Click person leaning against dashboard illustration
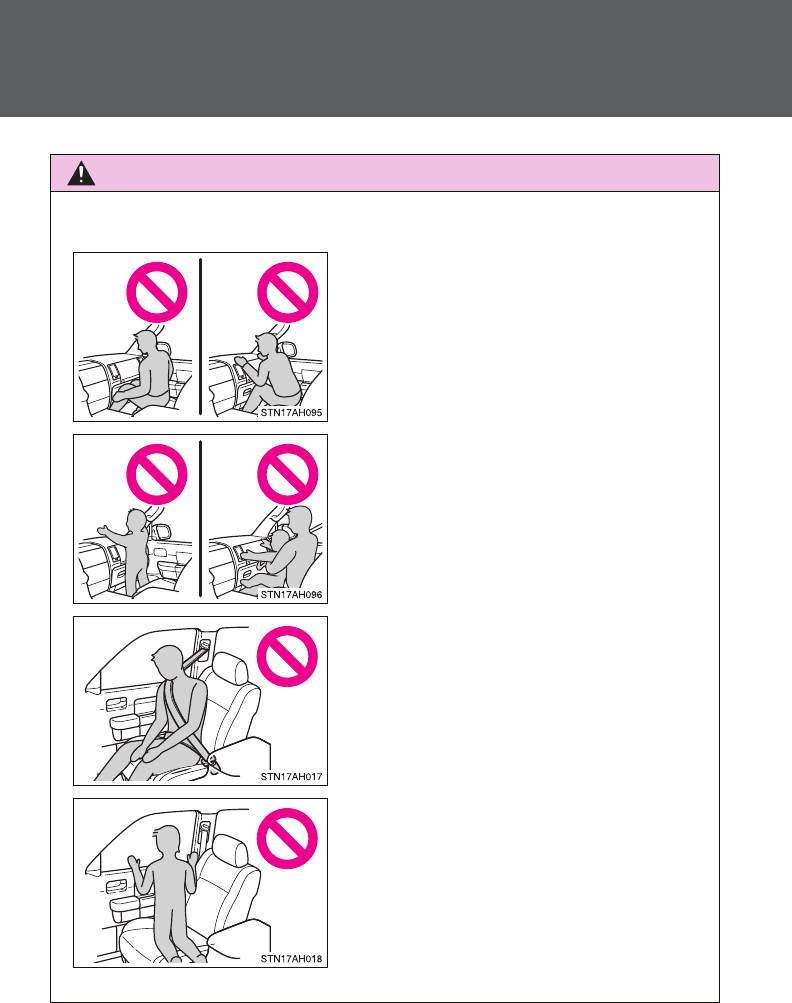Image resolution: width=792 pixels, height=1003 pixels. pos(269,372)
